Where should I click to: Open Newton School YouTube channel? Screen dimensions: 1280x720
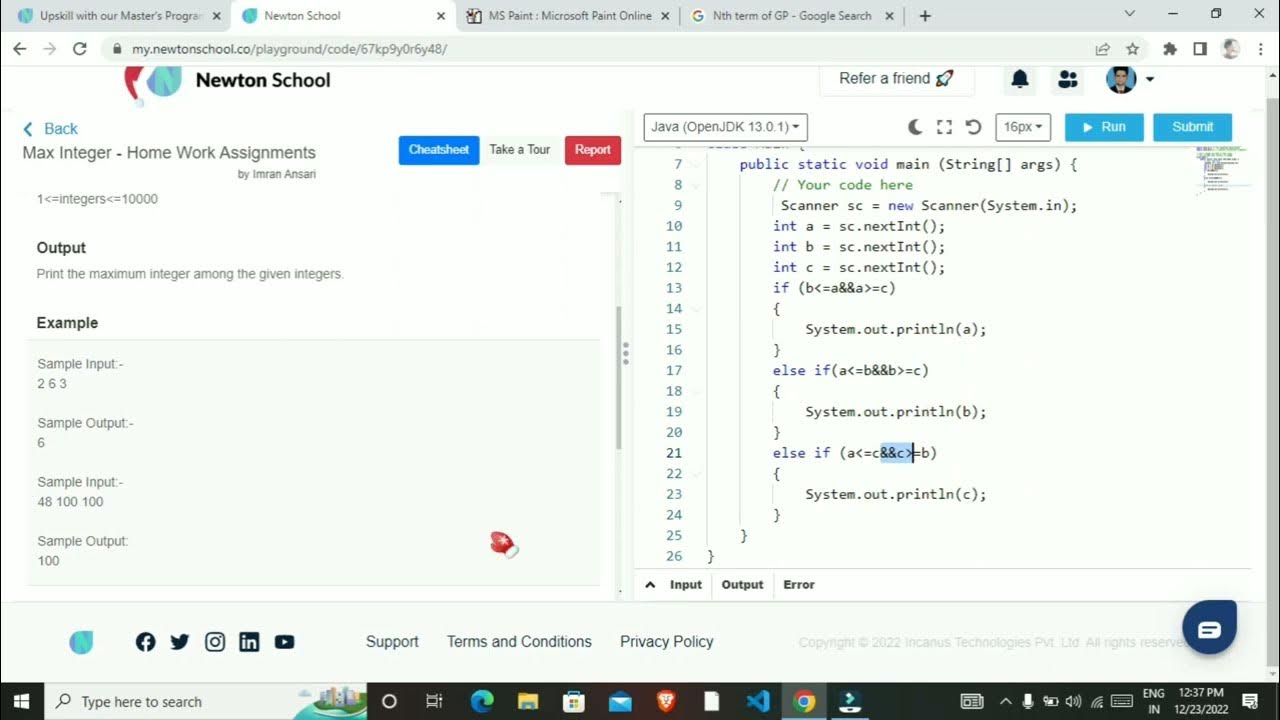point(284,642)
